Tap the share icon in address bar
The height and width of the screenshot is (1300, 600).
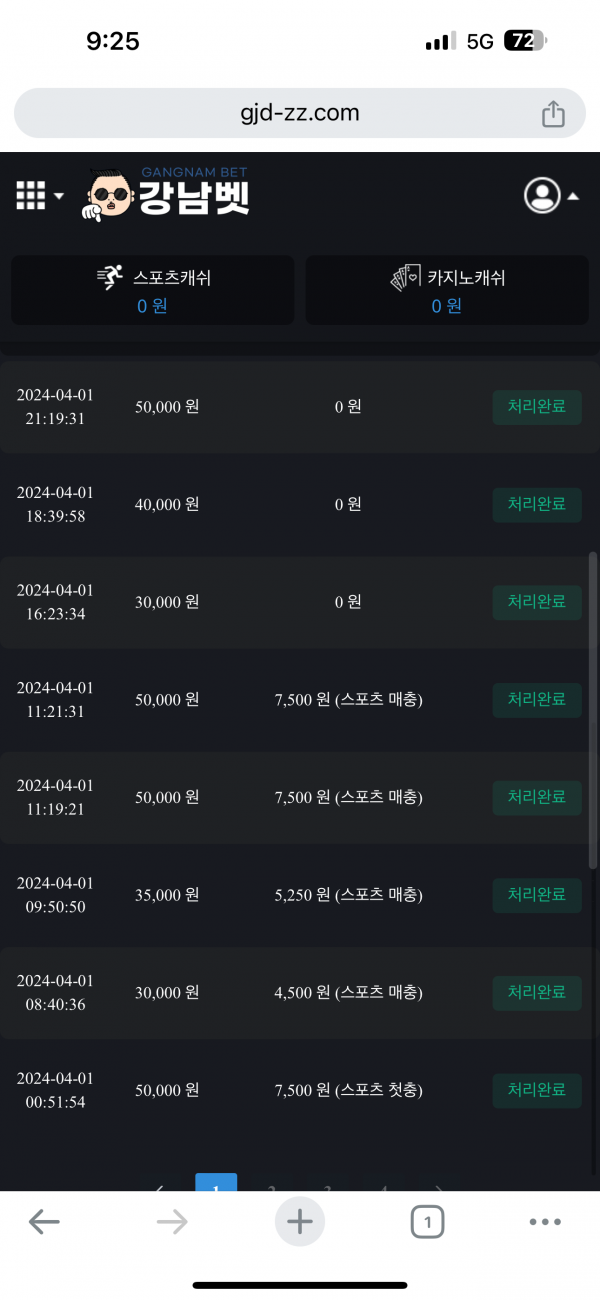pos(553,114)
